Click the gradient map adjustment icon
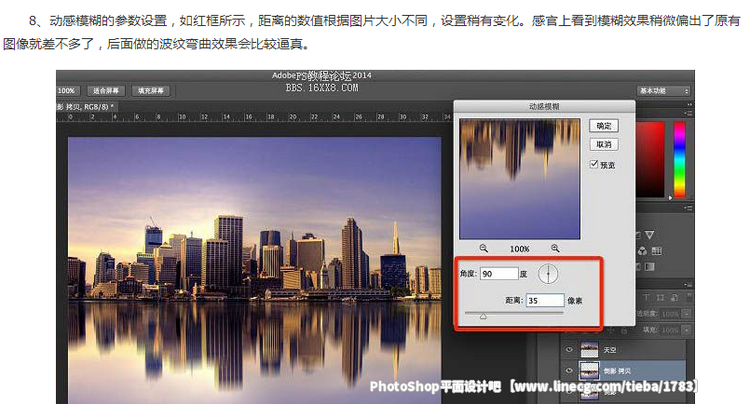This screenshot has height=404, width=750. click(649, 266)
